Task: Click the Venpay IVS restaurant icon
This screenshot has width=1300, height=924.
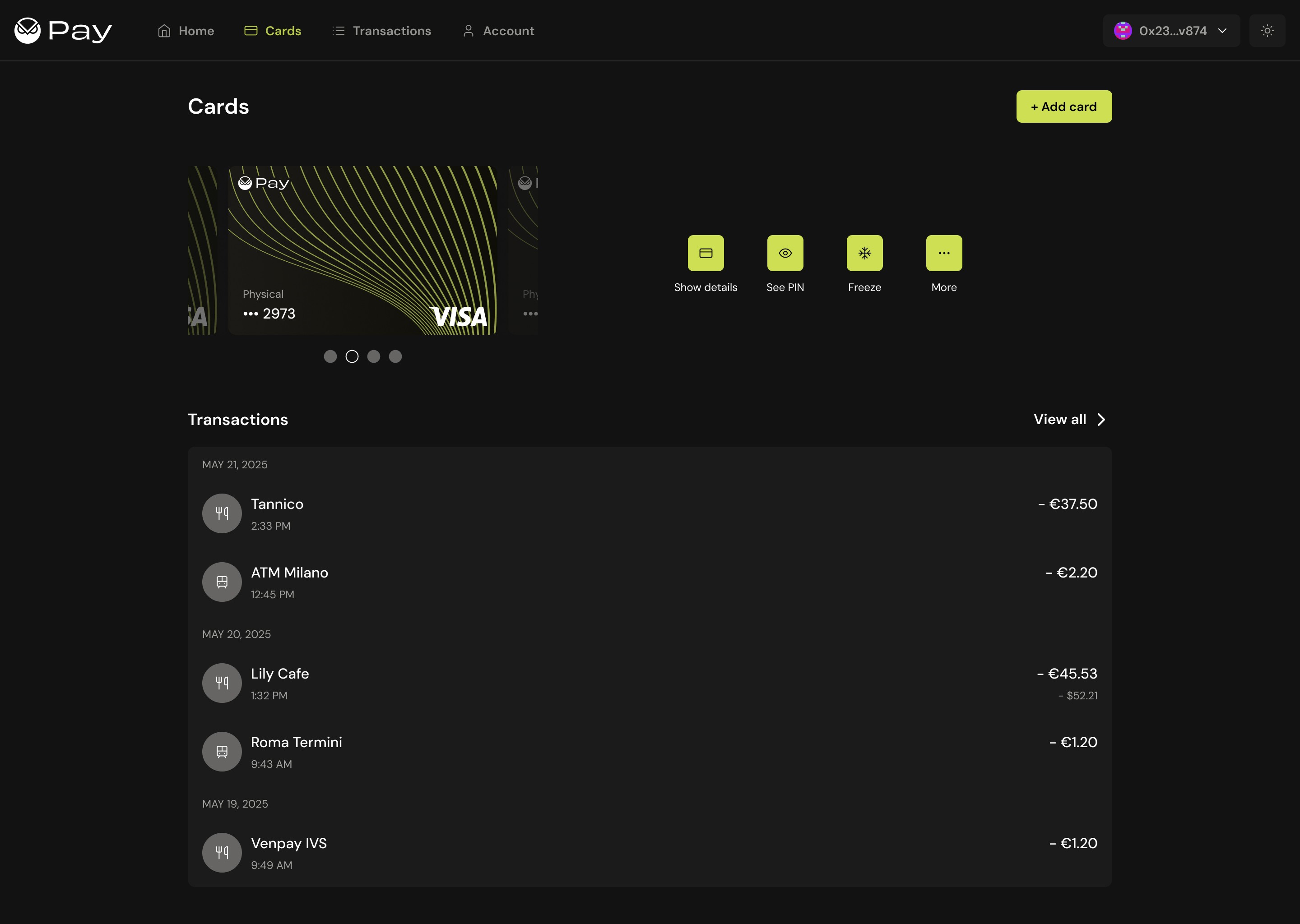Action: (222, 852)
